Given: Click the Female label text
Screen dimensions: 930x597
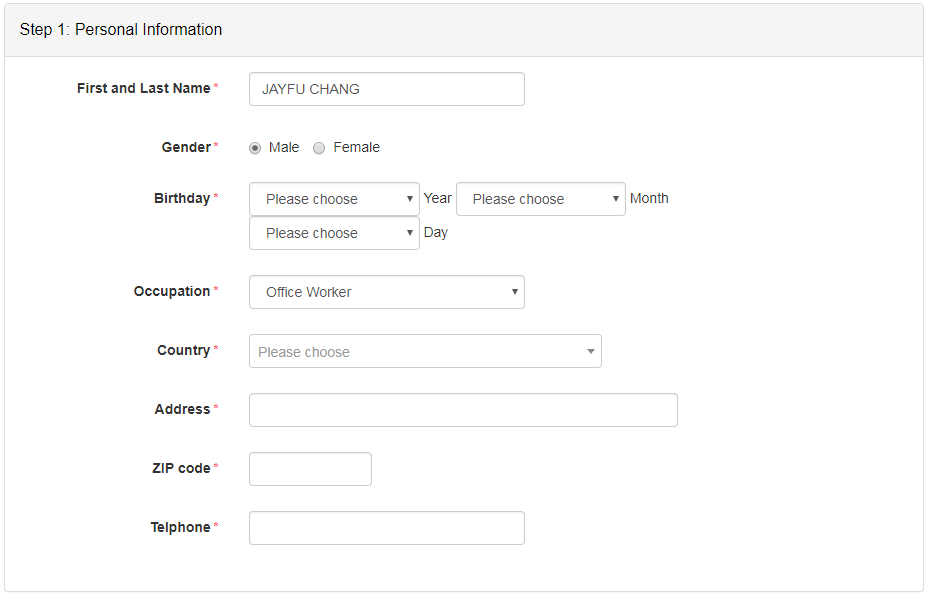Looking at the screenshot, I should coord(356,148).
